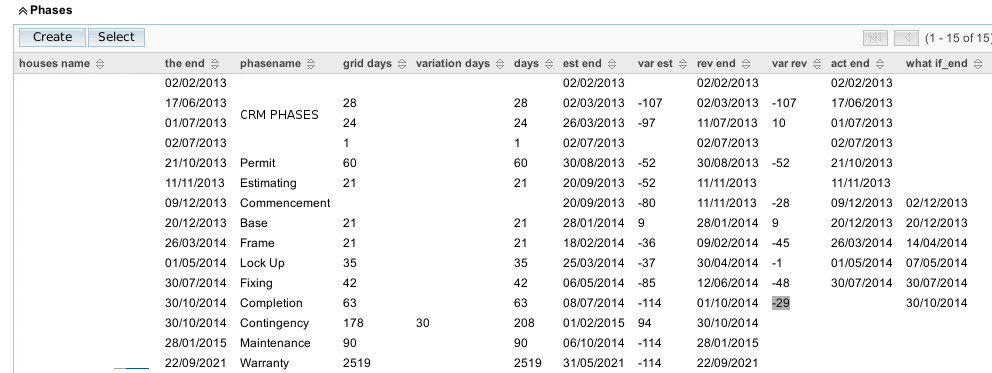Go to first page of results
Image resolution: width=992 pixels, height=373 pixels.
tap(876, 38)
